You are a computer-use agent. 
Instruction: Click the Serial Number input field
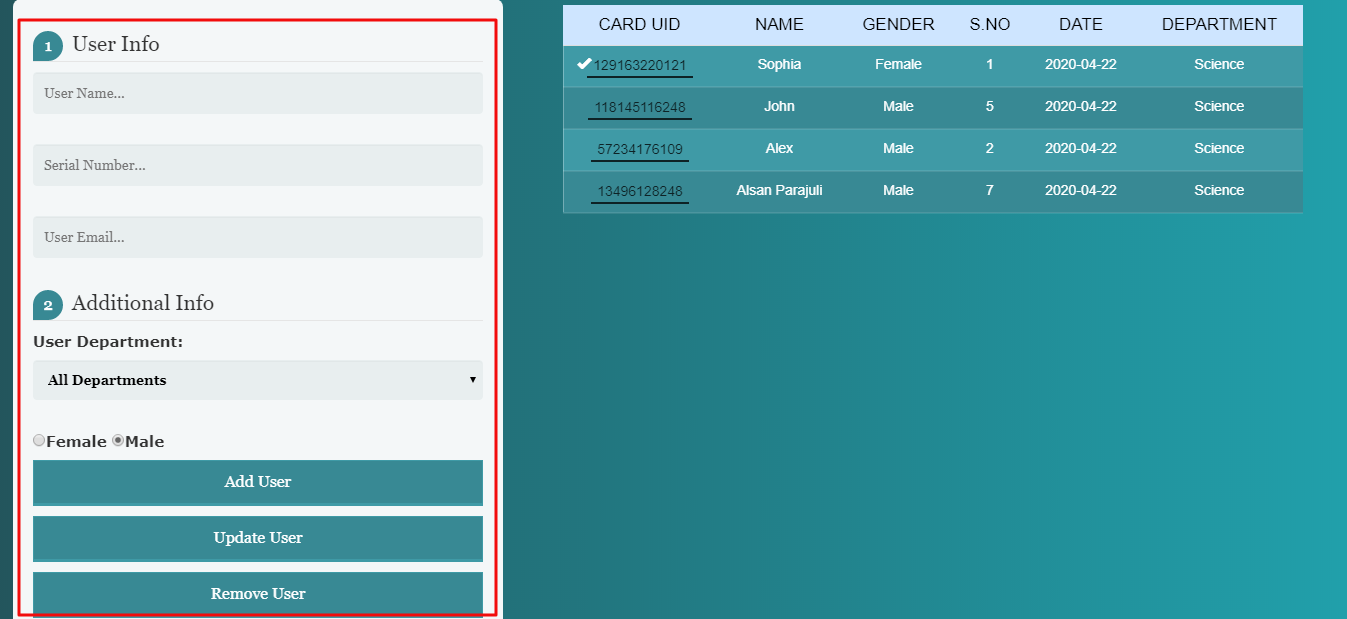point(258,164)
